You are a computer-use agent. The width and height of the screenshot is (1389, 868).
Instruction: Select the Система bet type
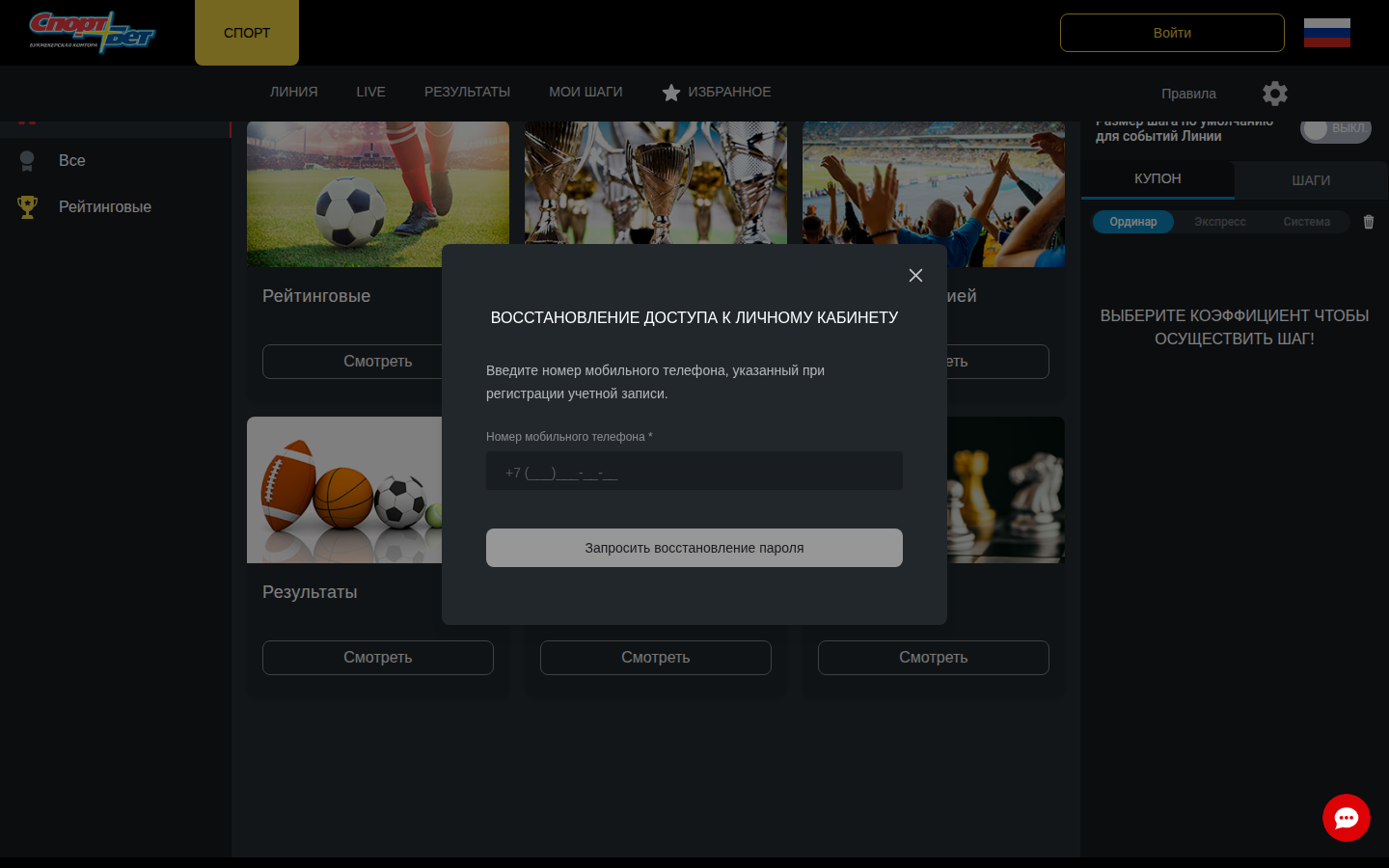(x=1306, y=222)
